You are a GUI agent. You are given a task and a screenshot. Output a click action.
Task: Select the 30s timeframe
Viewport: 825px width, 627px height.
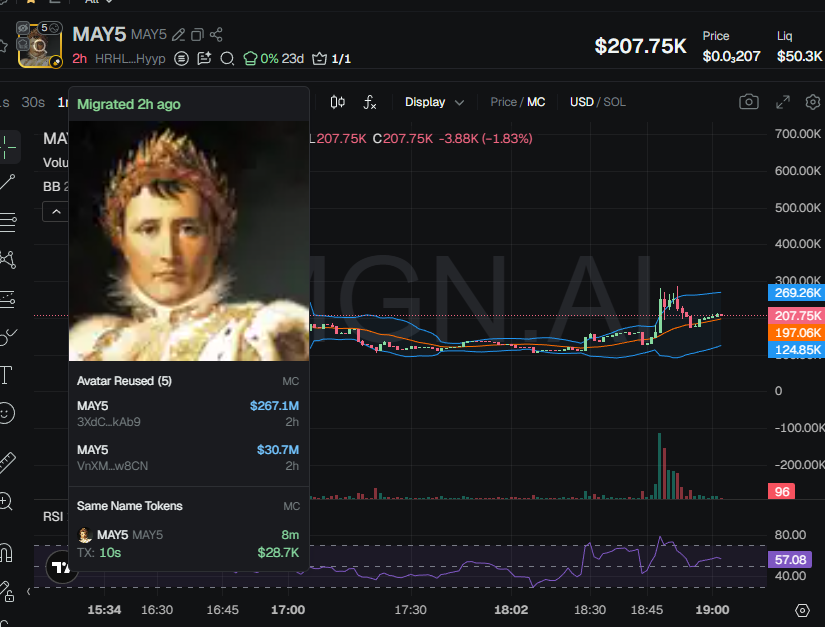click(x=33, y=102)
